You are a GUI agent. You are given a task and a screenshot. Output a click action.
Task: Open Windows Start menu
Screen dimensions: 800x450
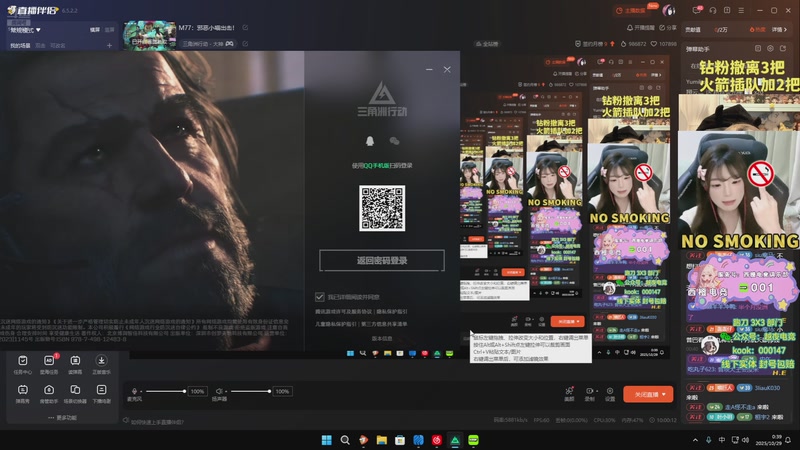coord(327,440)
